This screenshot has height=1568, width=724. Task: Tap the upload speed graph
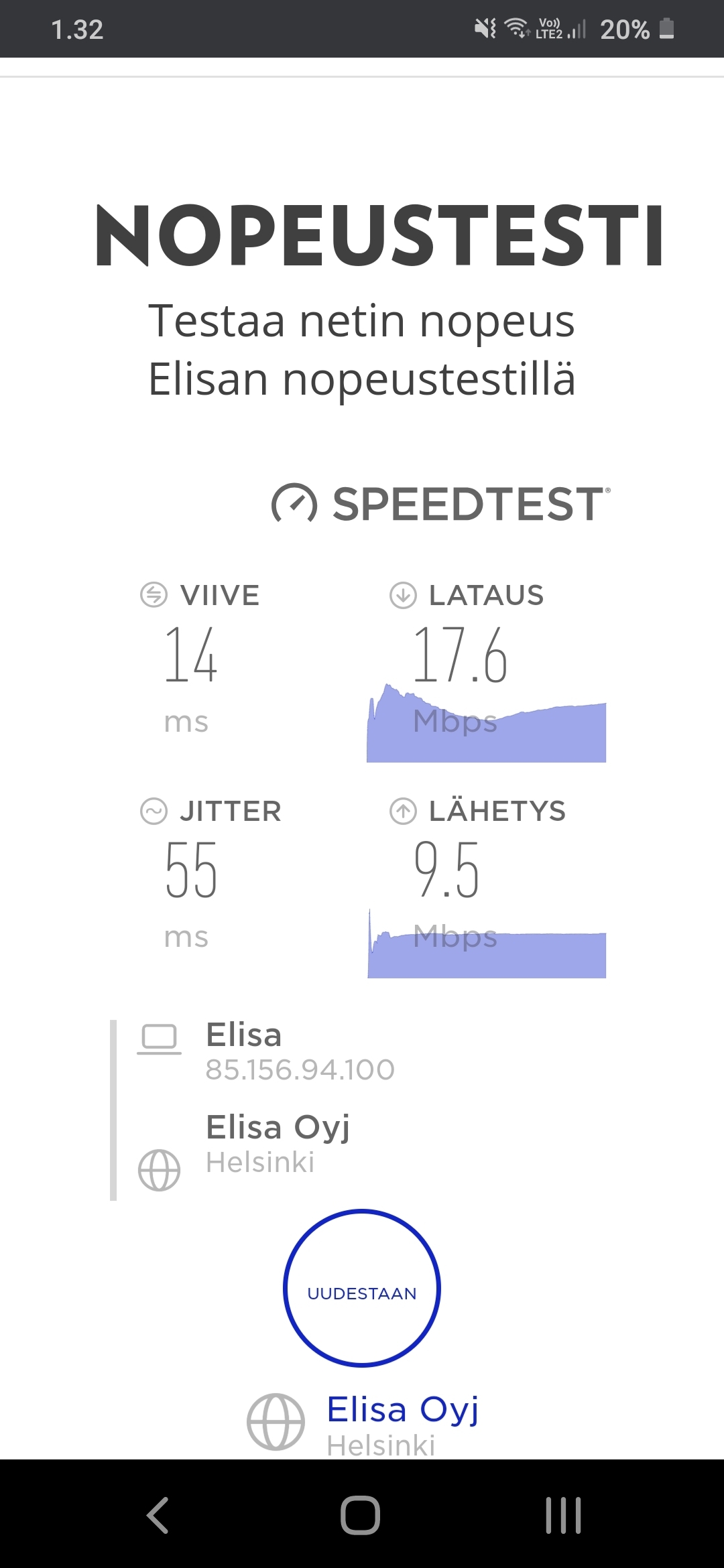click(486, 943)
